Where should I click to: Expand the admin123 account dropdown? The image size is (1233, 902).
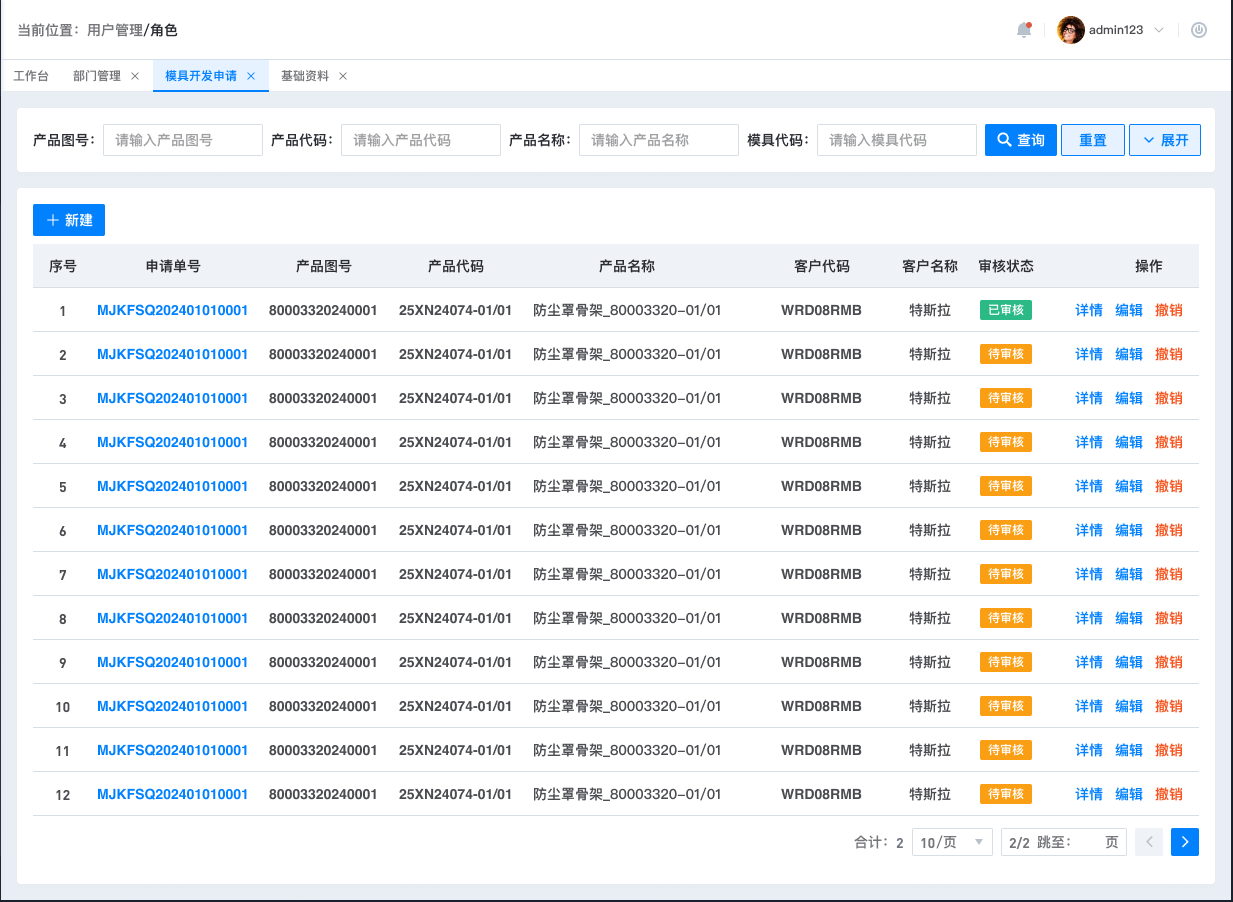pos(1159,30)
